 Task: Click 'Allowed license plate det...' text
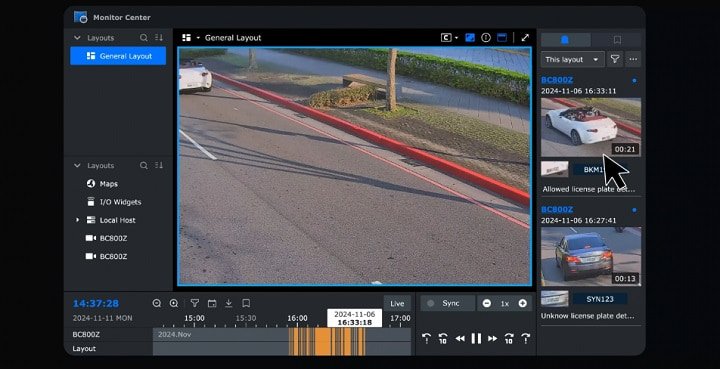pyautogui.click(x=588, y=189)
